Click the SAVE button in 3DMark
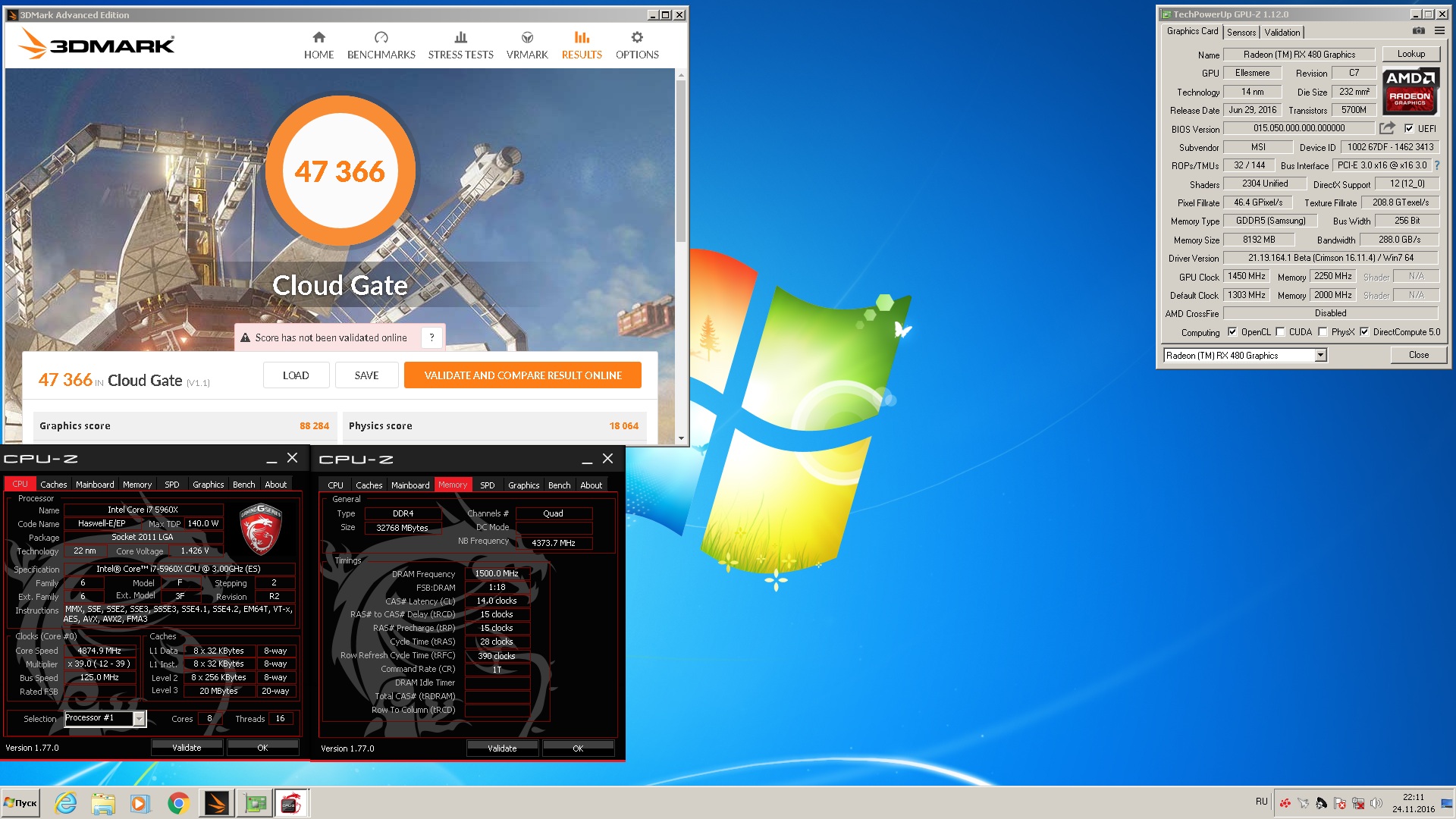This screenshot has width=1456, height=819. coord(366,375)
